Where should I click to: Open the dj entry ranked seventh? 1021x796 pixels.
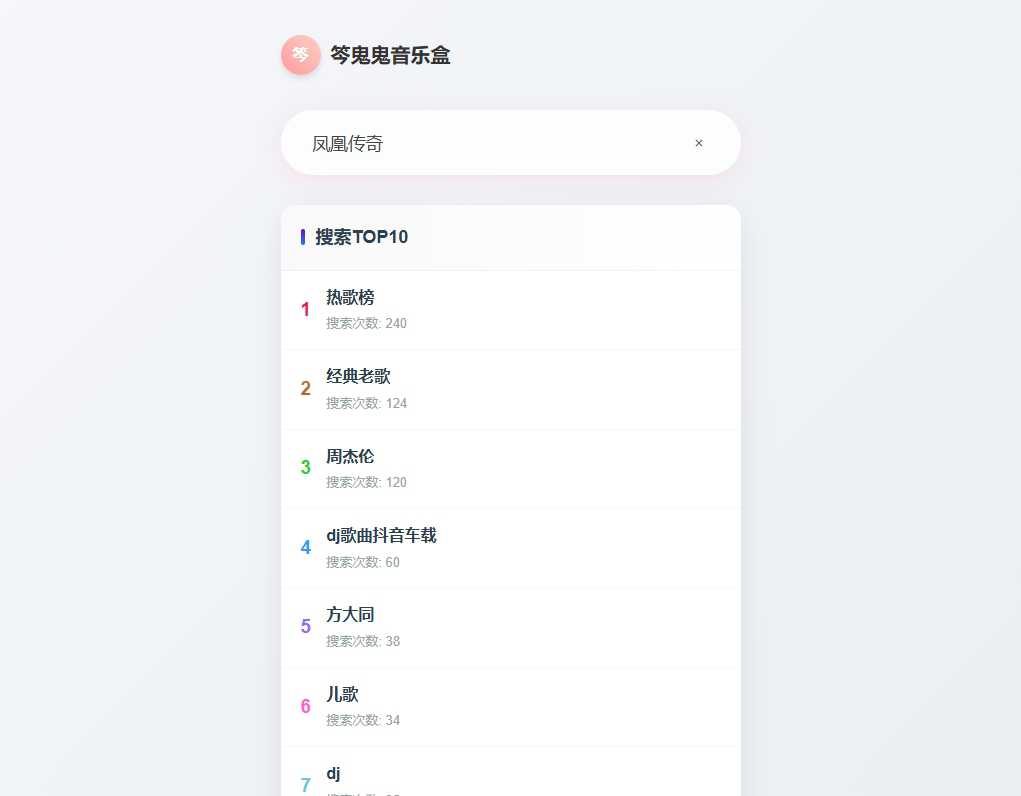[334, 773]
